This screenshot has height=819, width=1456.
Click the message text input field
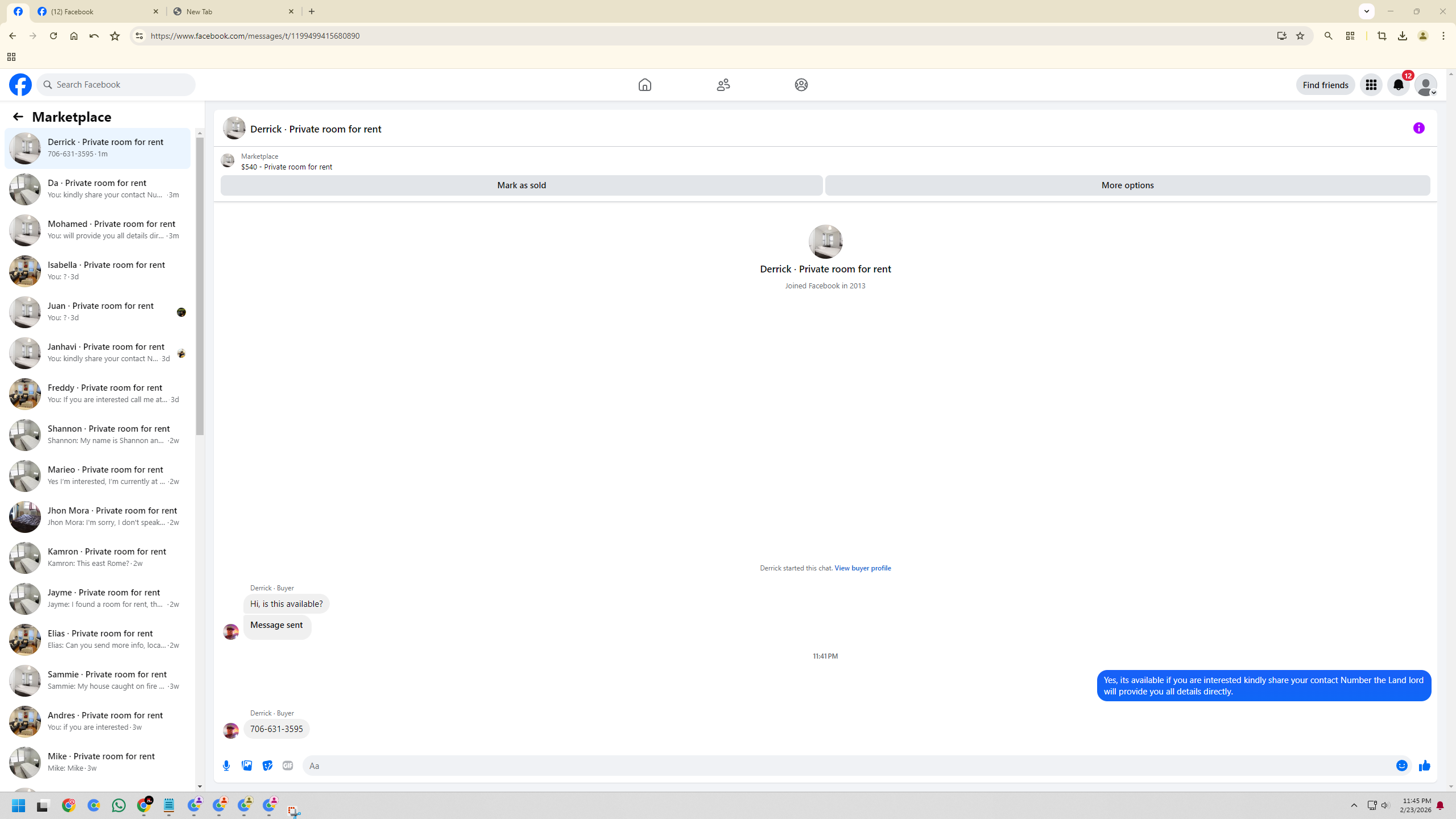coord(847,766)
